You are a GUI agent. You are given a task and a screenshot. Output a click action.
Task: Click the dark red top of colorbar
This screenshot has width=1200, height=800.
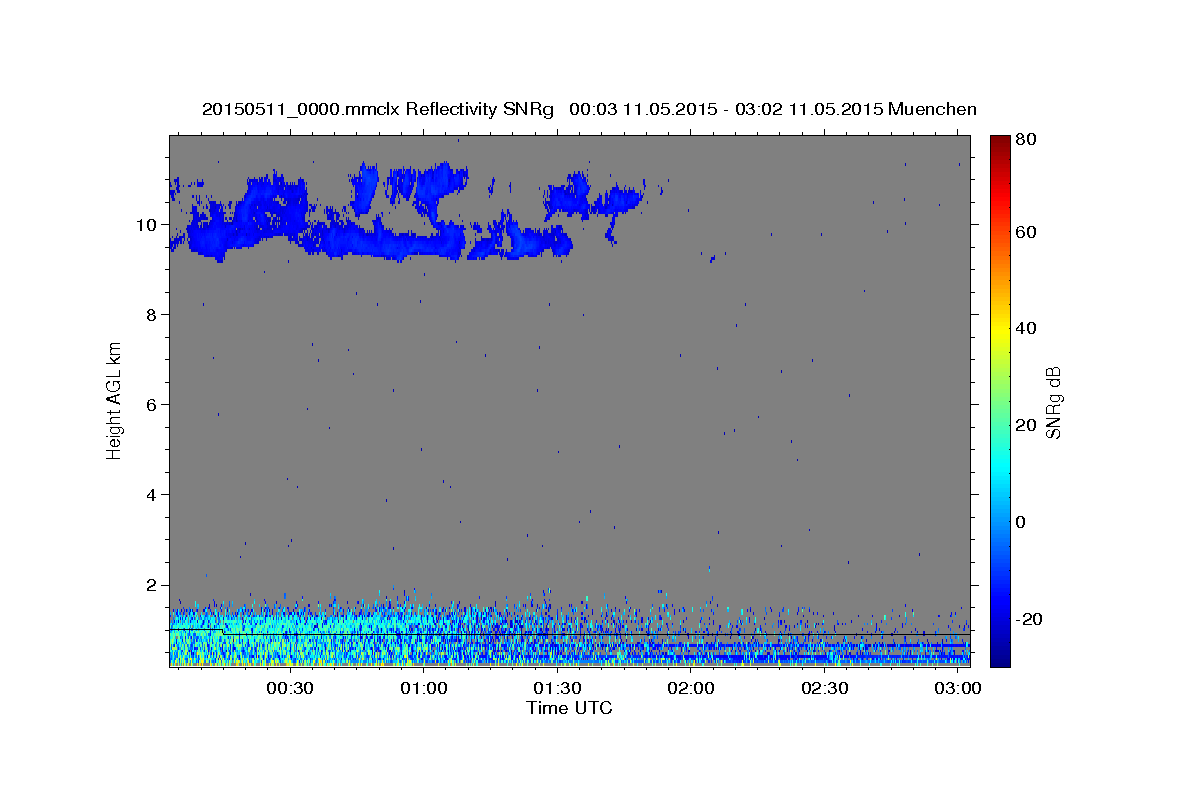pos(999,142)
